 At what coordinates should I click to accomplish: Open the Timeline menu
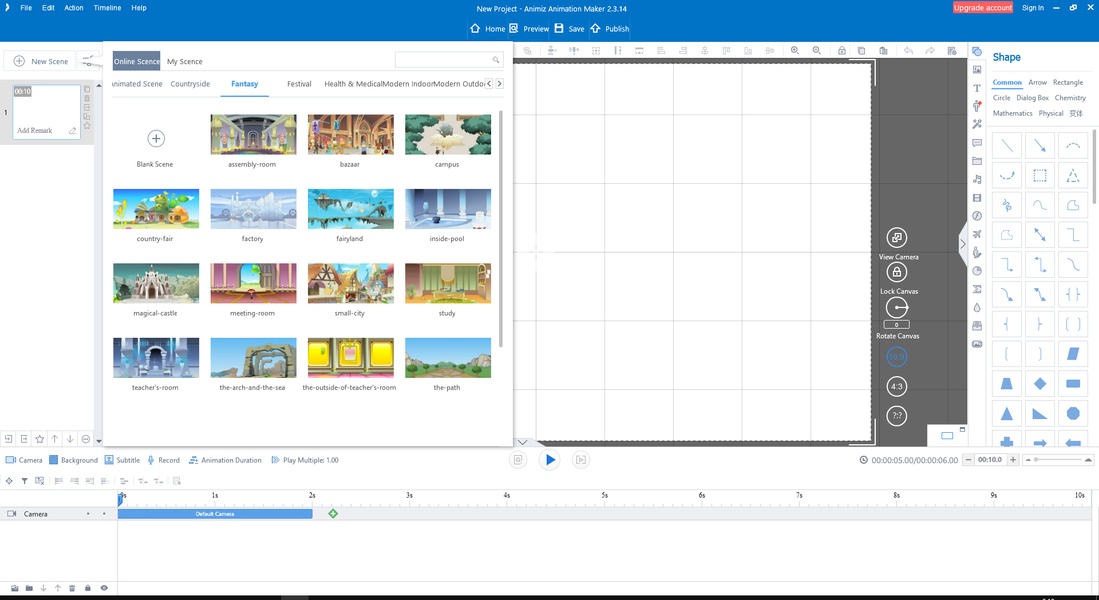(107, 8)
